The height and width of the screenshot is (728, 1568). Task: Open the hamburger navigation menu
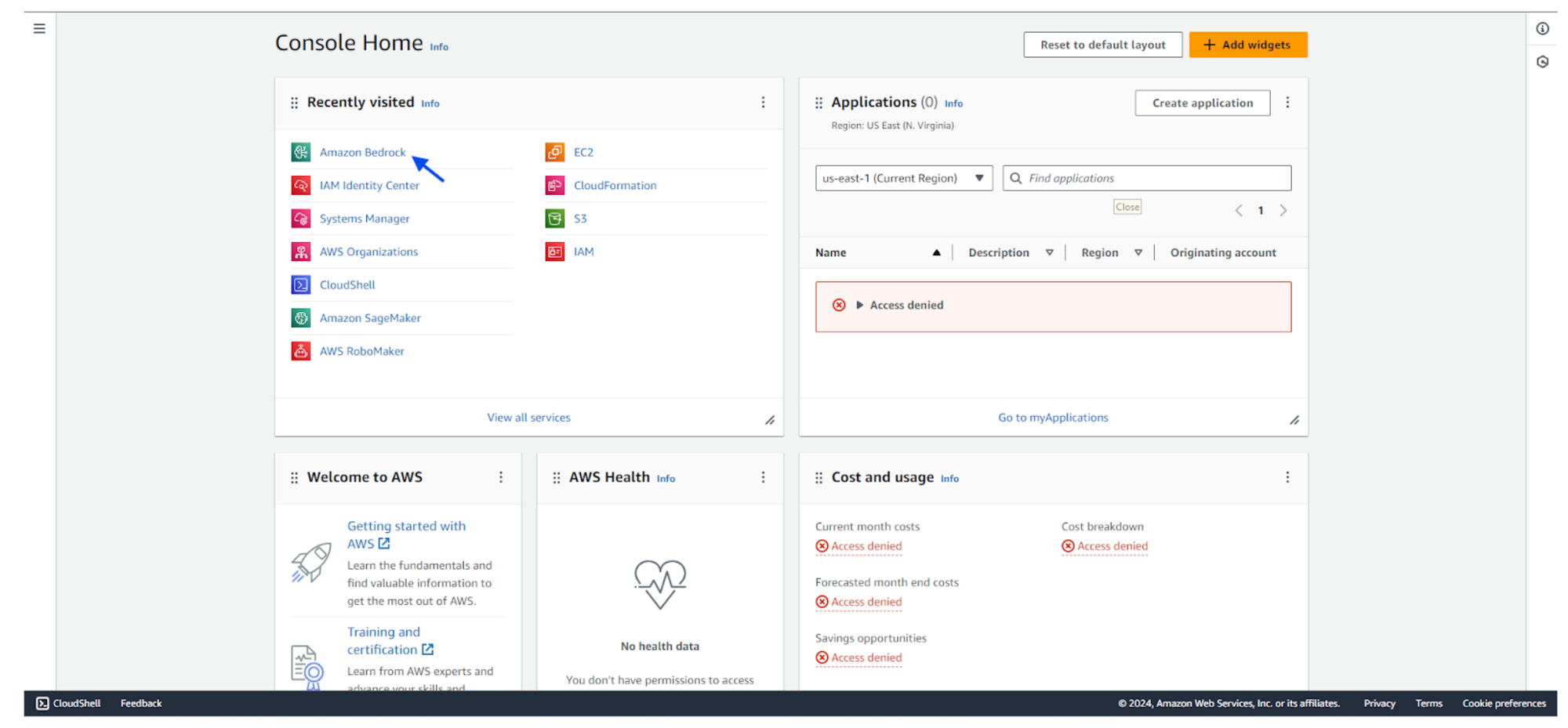[x=39, y=29]
